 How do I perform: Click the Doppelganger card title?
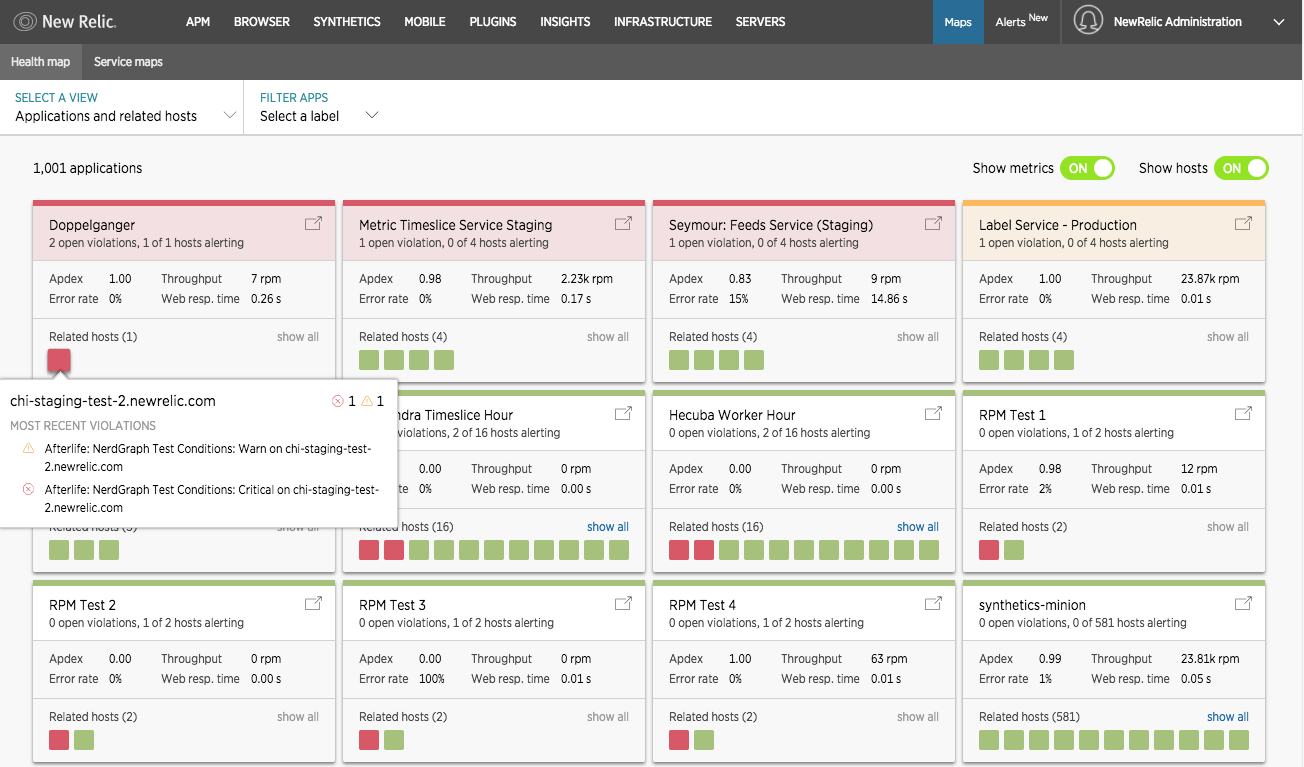[x=92, y=225]
